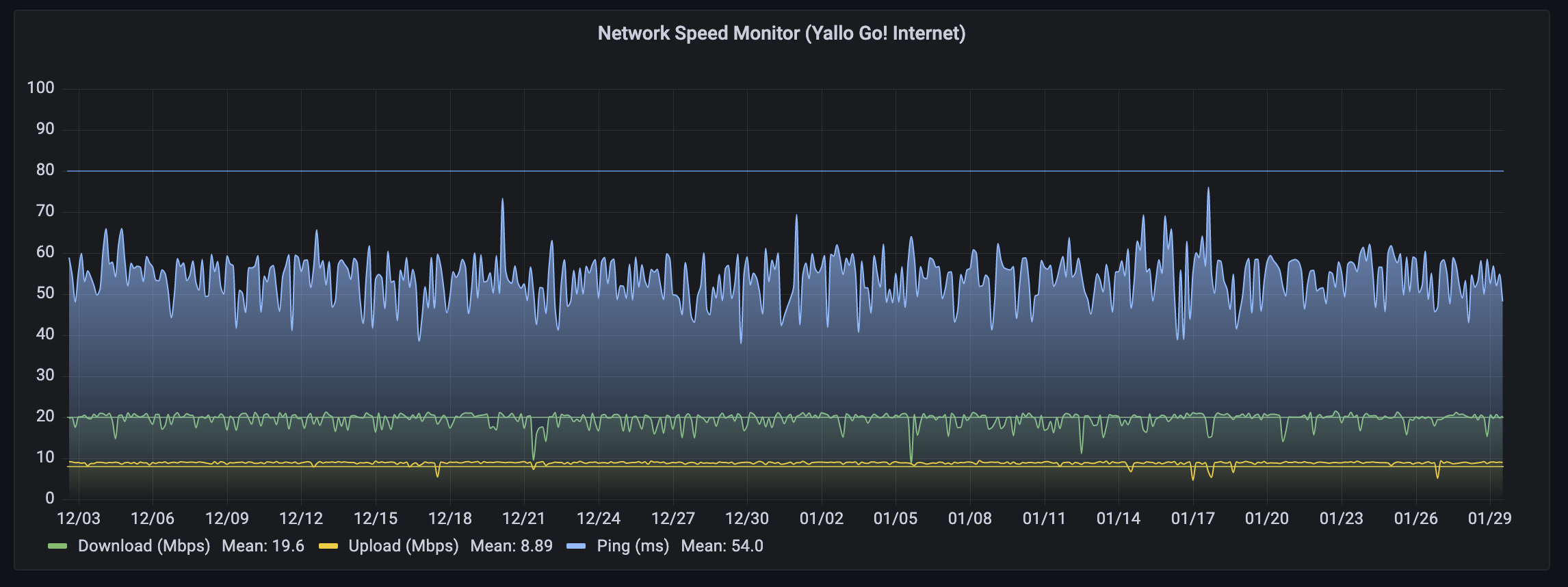Click the '12/06' x-axis date label
This screenshot has width=1568, height=587.
pos(153,519)
